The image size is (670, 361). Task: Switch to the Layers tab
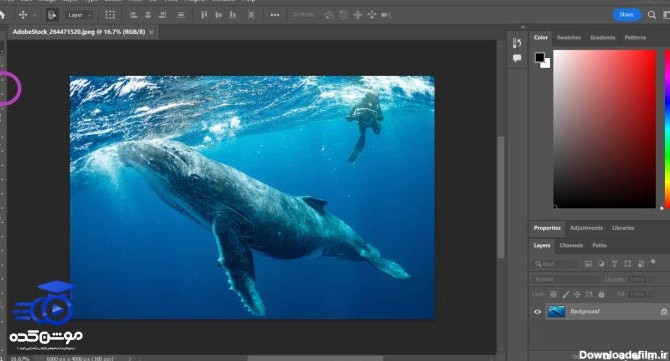[542, 246]
